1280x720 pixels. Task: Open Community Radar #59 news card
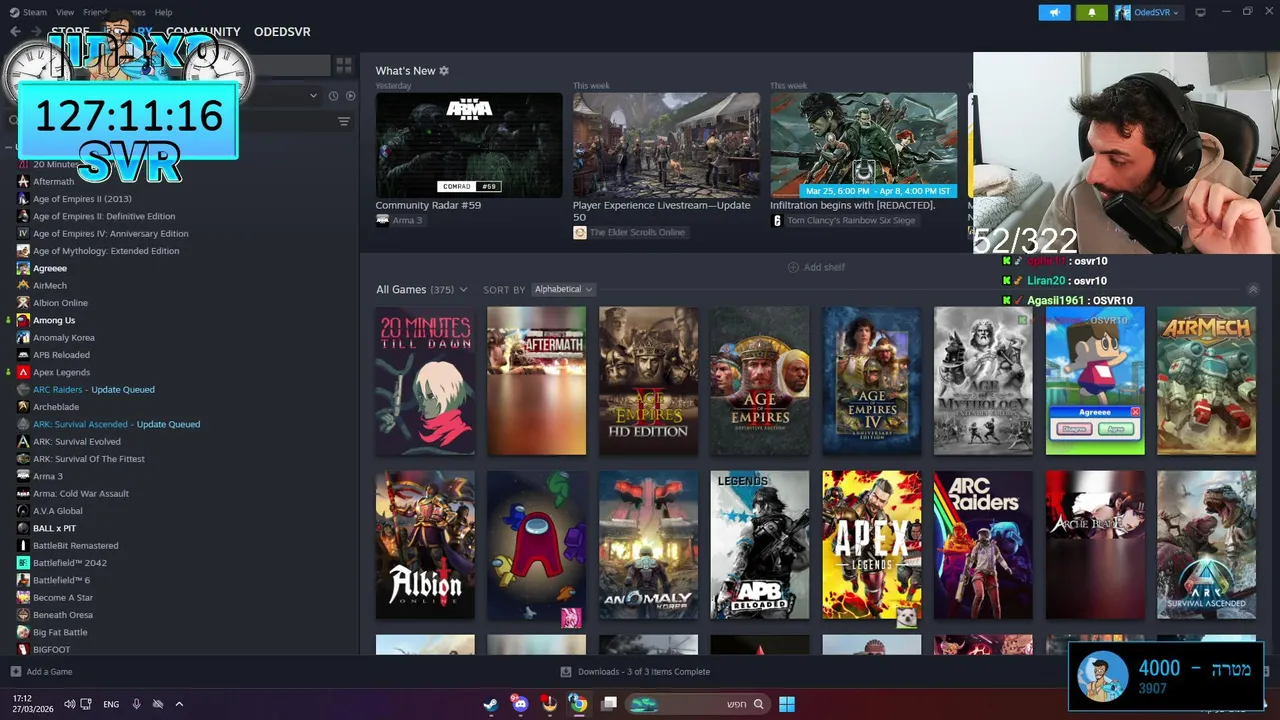click(469, 145)
